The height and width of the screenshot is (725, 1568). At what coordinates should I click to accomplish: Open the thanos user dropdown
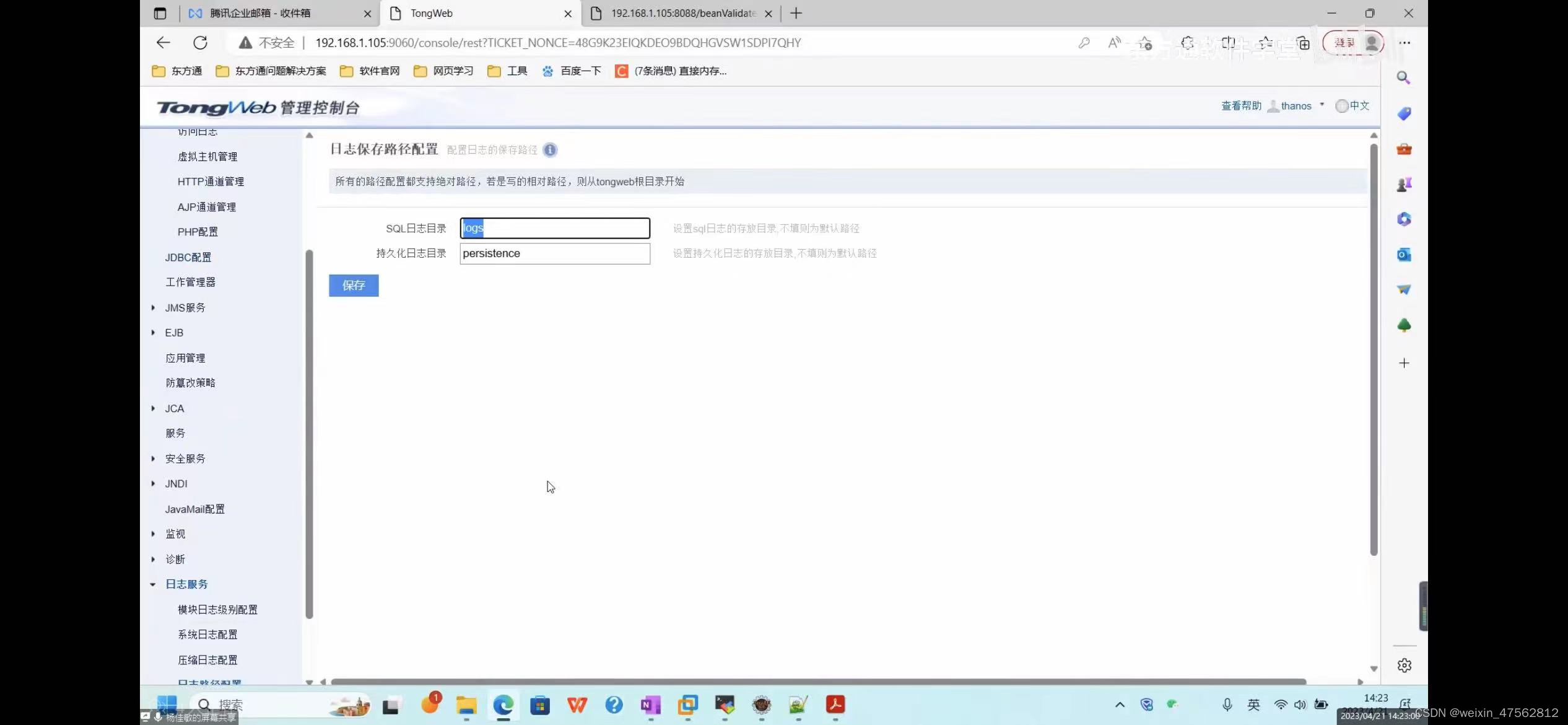click(x=1296, y=106)
